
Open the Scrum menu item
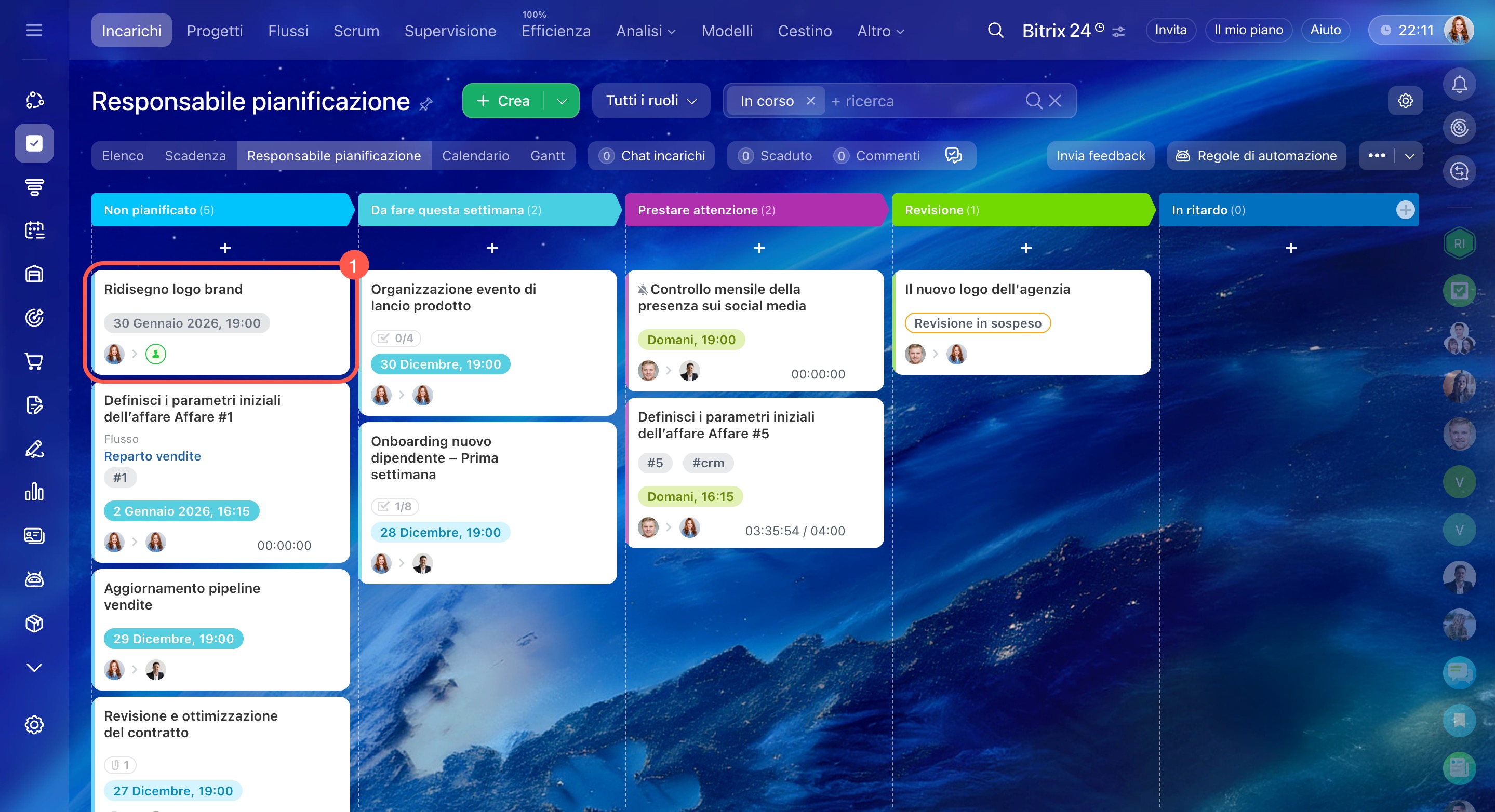[356, 31]
